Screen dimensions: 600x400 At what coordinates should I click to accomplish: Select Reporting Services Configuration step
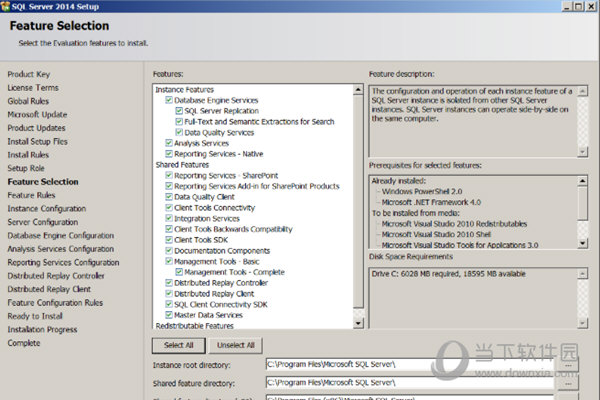64,263
